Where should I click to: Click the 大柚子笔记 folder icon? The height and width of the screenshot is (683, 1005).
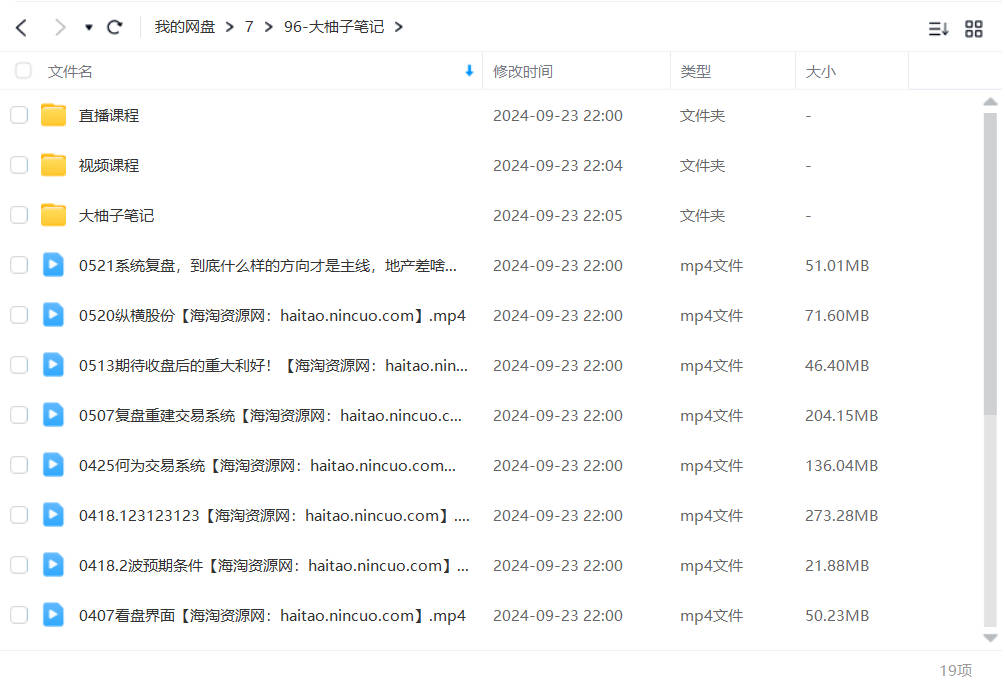(x=53, y=215)
